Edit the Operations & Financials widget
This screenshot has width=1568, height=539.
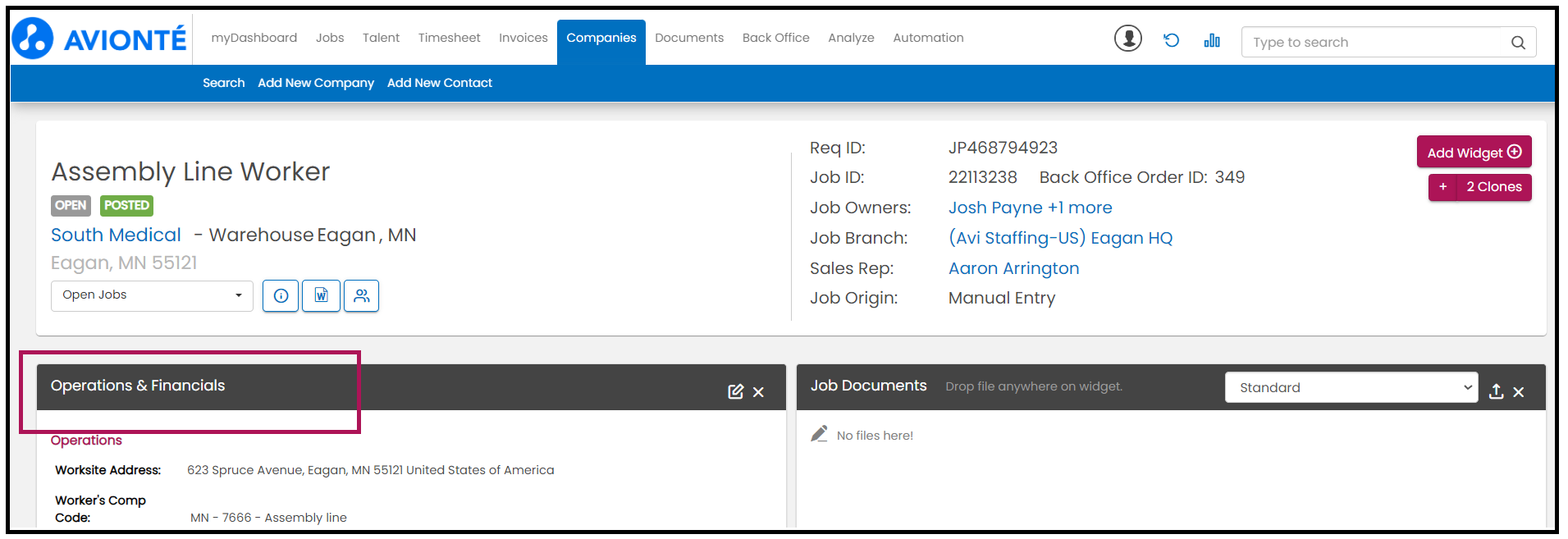click(x=735, y=392)
